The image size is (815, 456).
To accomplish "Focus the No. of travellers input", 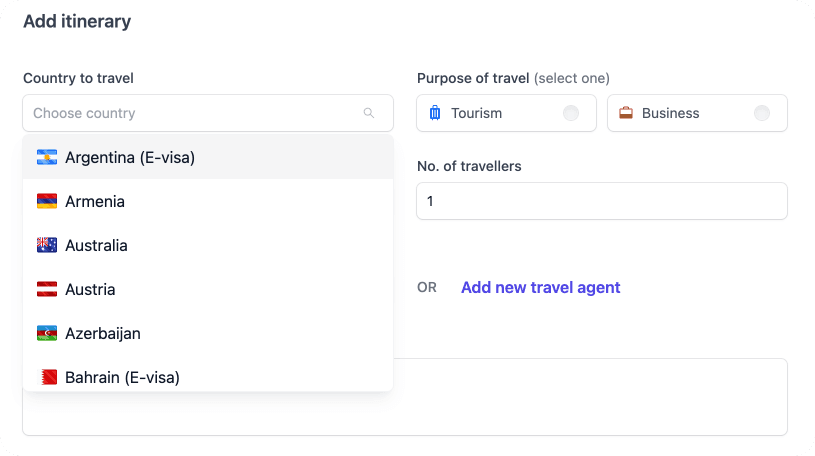I will coord(601,201).
